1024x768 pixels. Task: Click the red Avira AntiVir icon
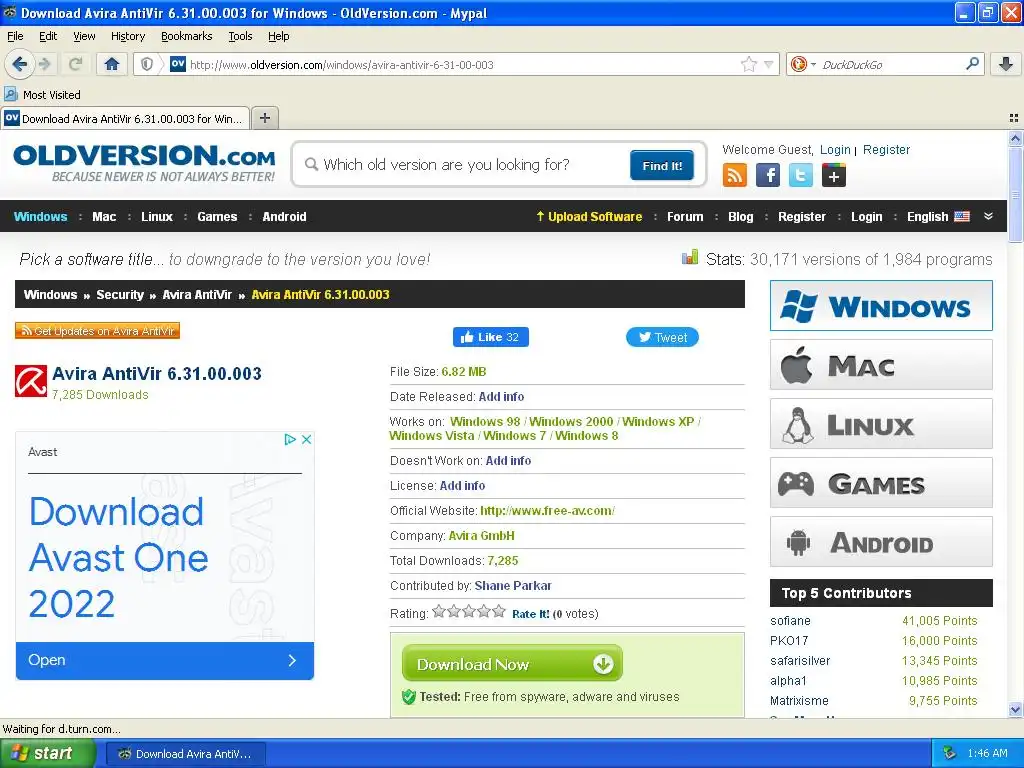pyautogui.click(x=31, y=381)
